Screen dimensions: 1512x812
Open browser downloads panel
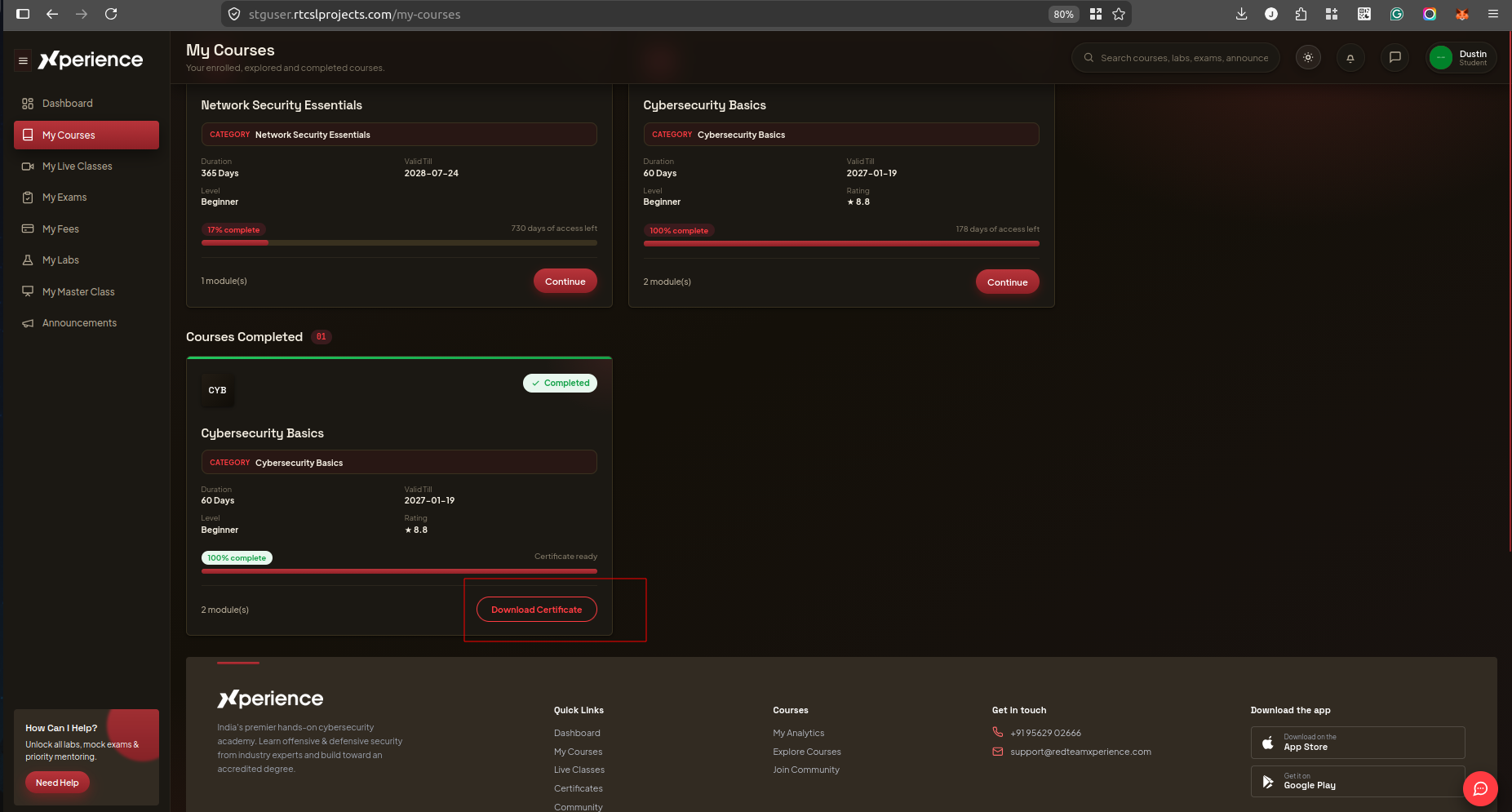1241,14
